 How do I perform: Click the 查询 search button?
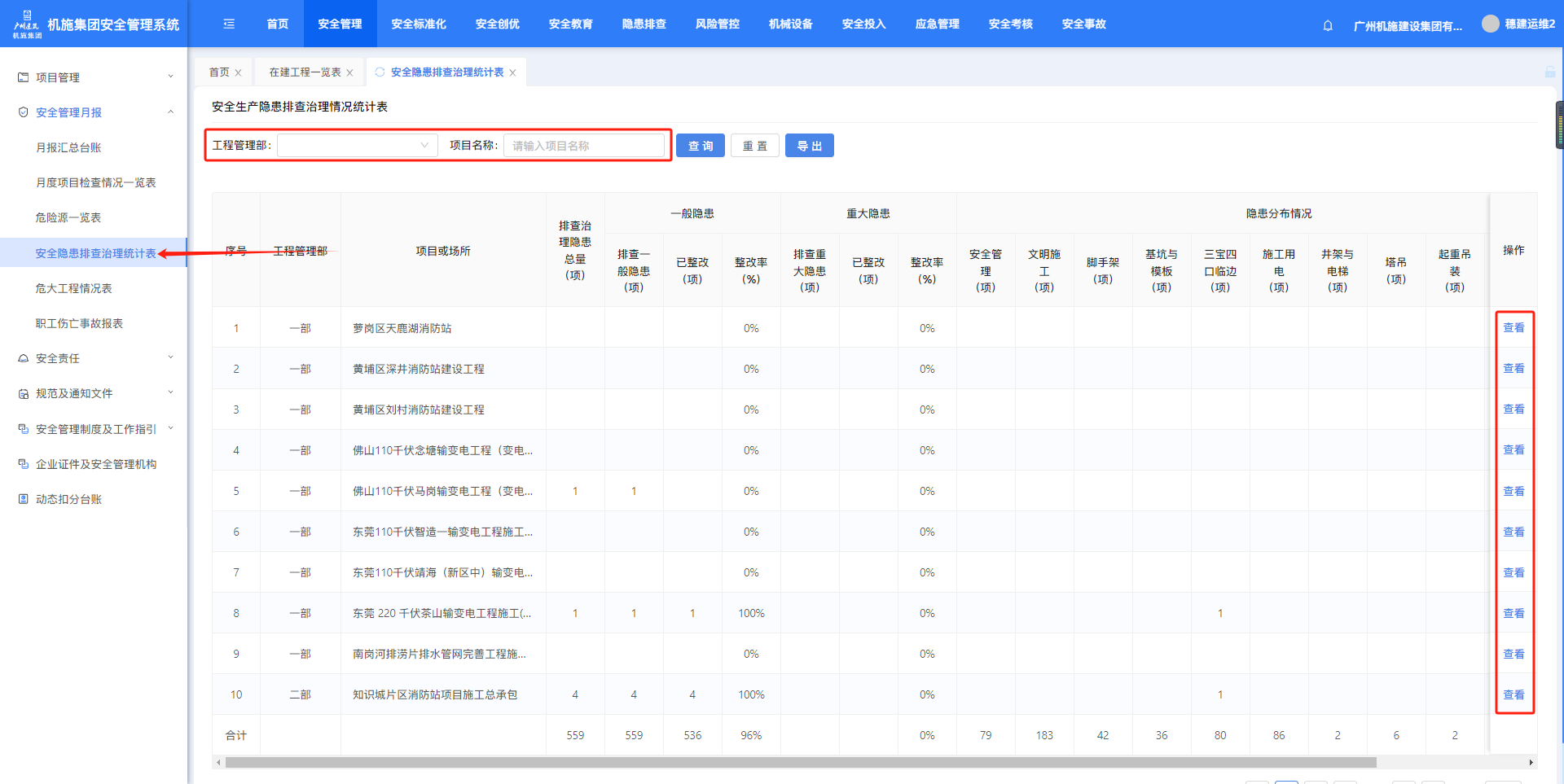[700, 146]
